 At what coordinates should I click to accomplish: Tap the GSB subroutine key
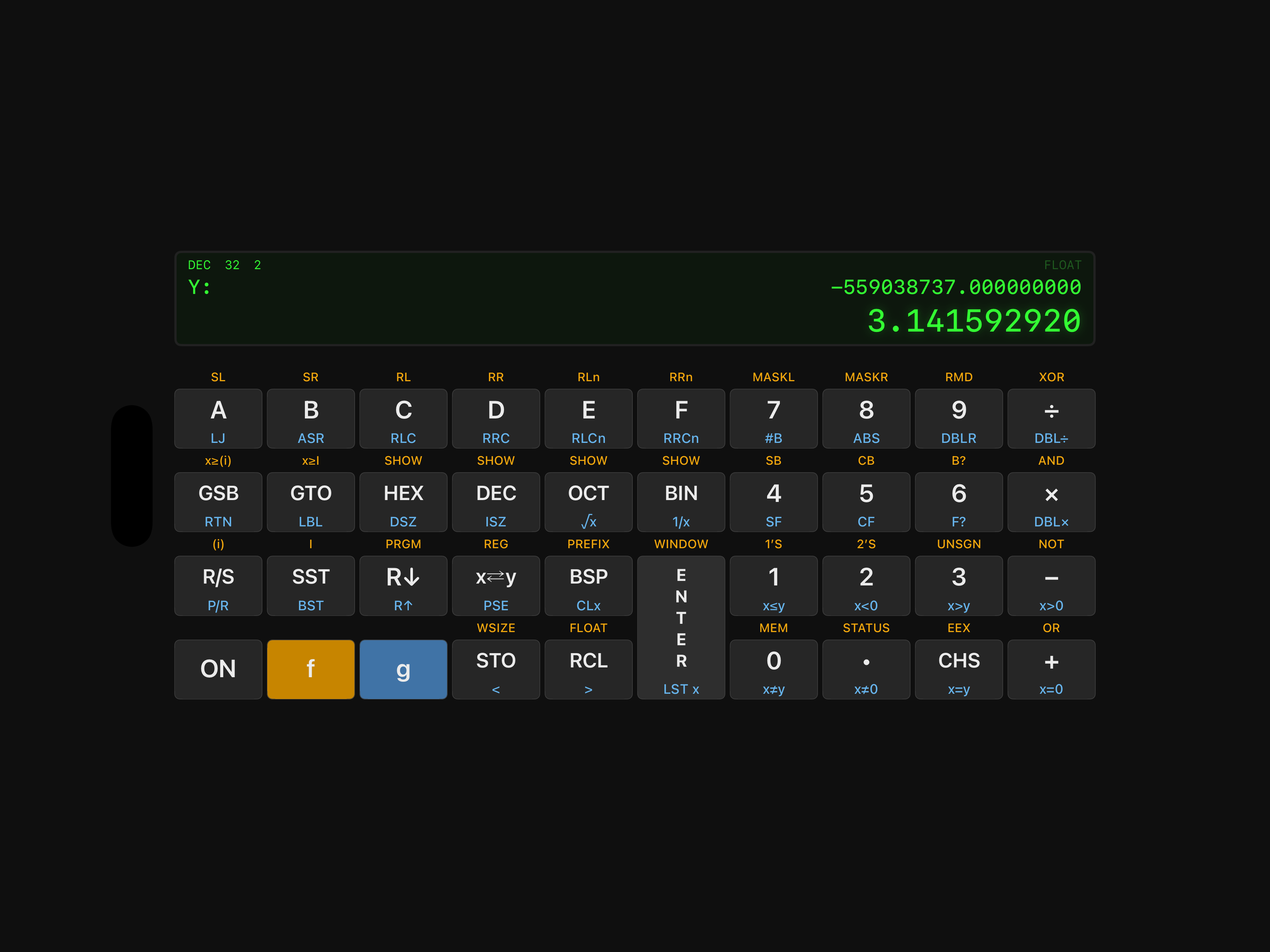click(x=218, y=502)
